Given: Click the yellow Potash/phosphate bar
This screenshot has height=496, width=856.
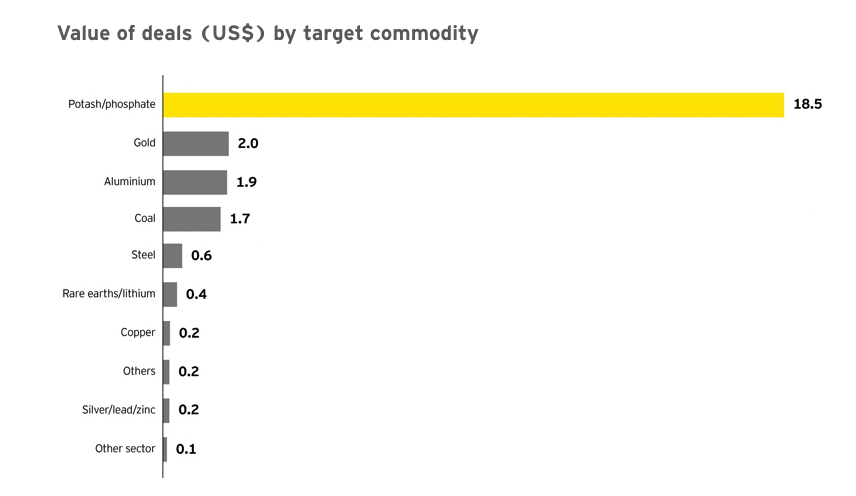Looking at the screenshot, I should coord(473,105).
